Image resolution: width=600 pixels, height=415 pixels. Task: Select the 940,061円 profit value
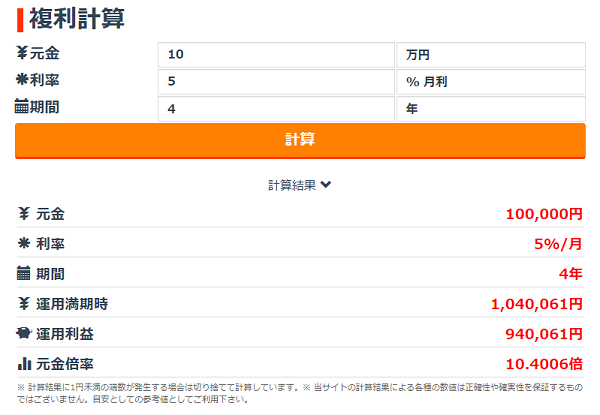[x=544, y=334]
